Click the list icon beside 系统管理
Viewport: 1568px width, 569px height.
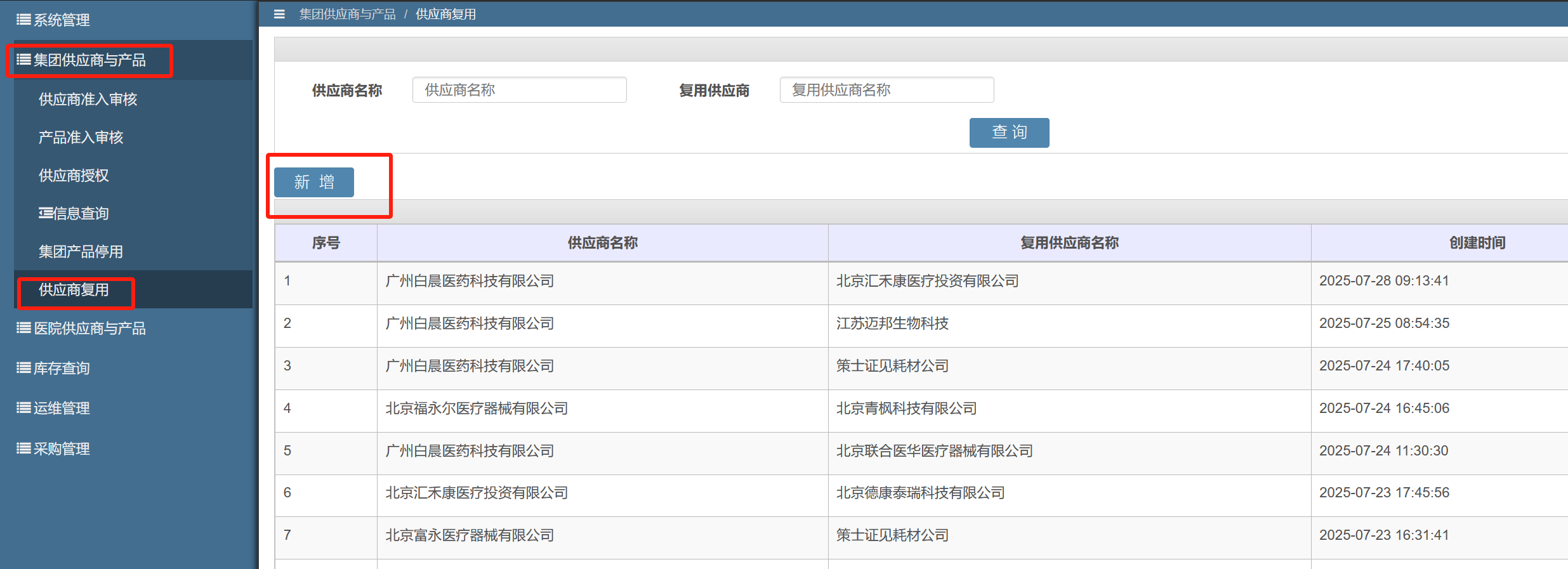click(x=23, y=20)
